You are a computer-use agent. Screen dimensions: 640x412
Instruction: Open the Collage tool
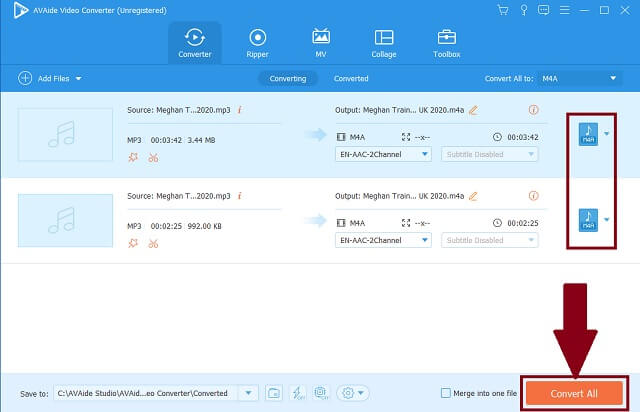(384, 43)
